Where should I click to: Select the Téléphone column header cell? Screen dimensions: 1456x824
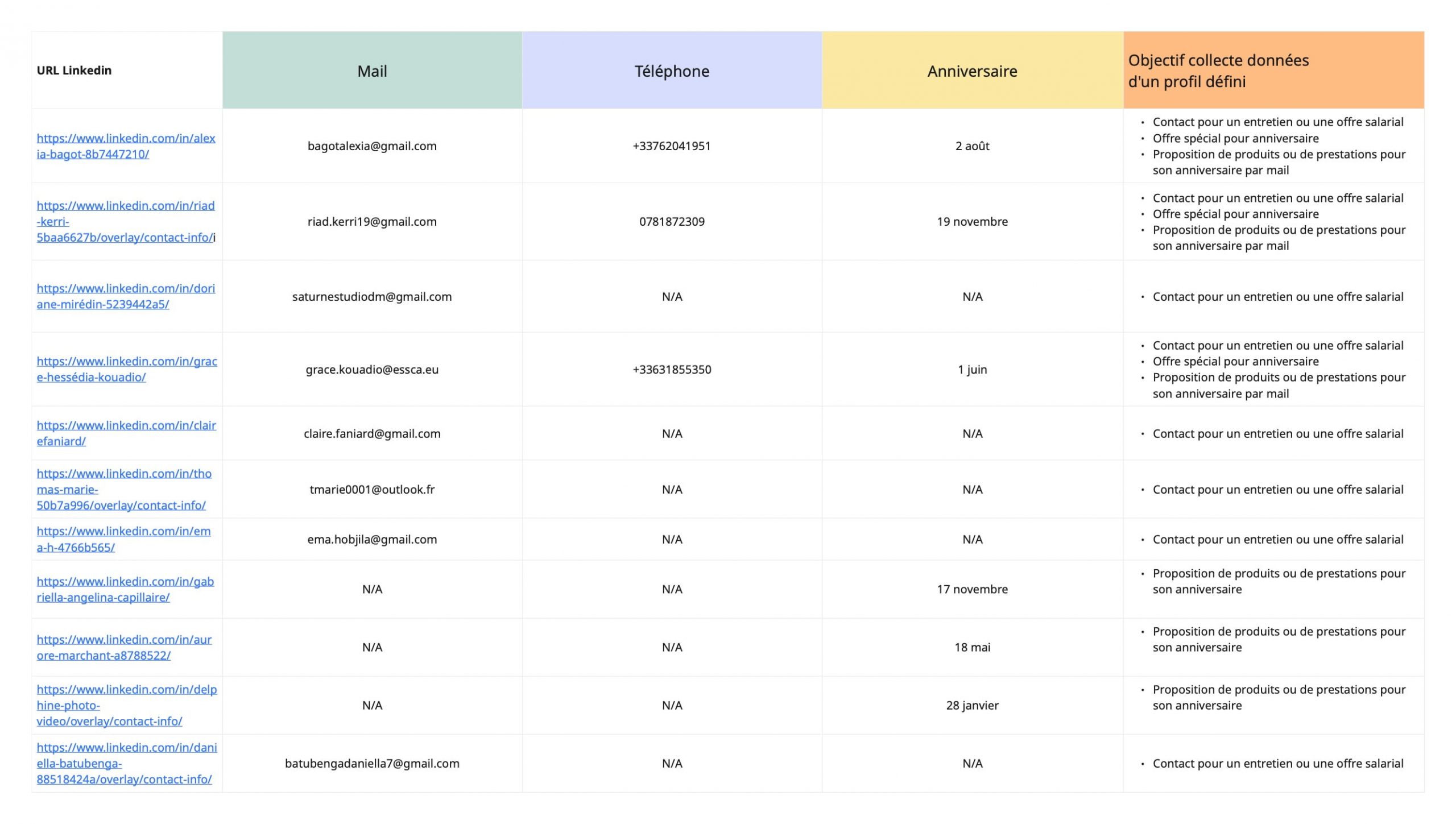[672, 71]
